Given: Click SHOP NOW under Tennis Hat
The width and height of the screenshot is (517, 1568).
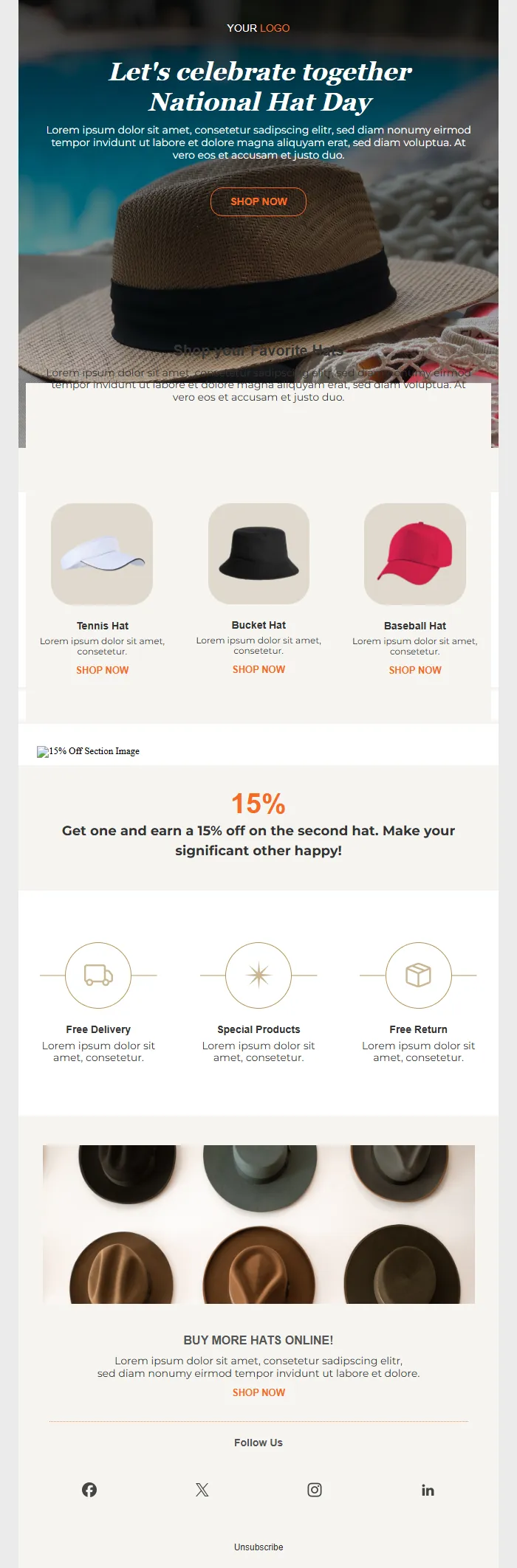Looking at the screenshot, I should click(x=103, y=670).
